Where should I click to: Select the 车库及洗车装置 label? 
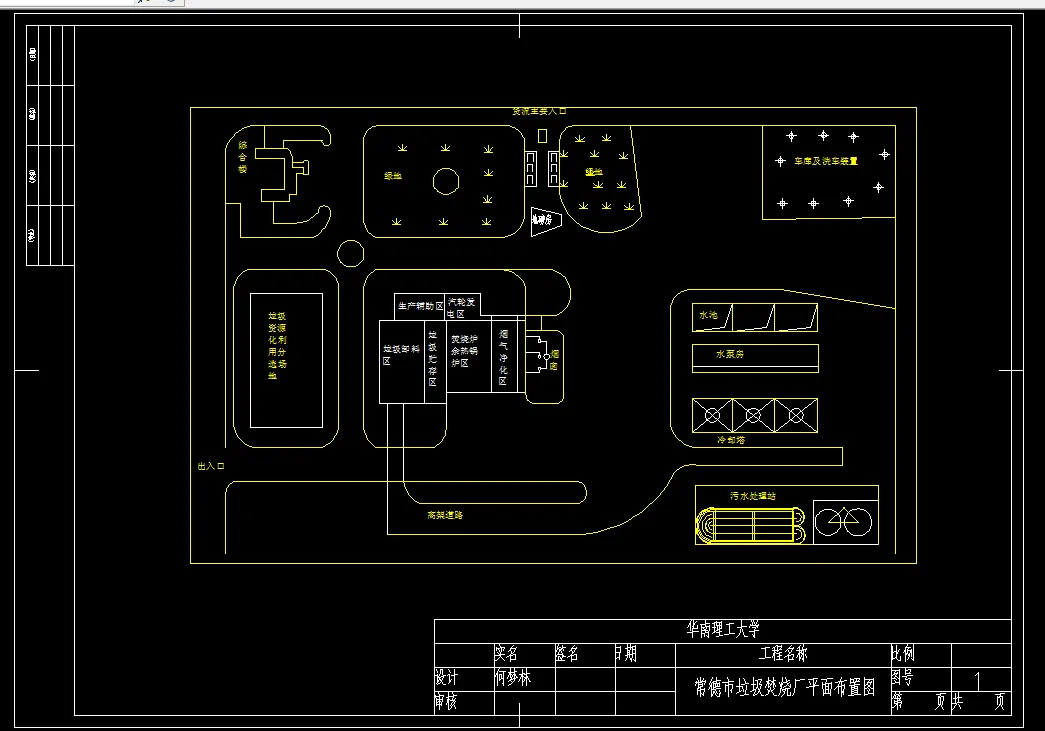[826, 161]
